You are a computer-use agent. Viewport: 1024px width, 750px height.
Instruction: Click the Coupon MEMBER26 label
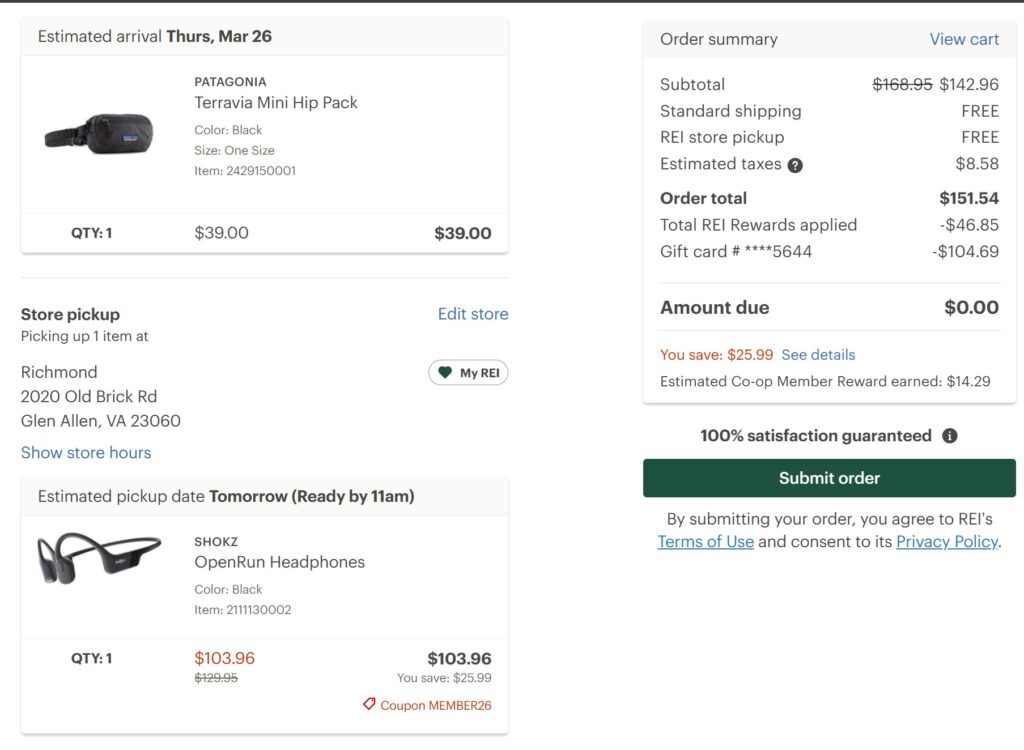point(436,705)
